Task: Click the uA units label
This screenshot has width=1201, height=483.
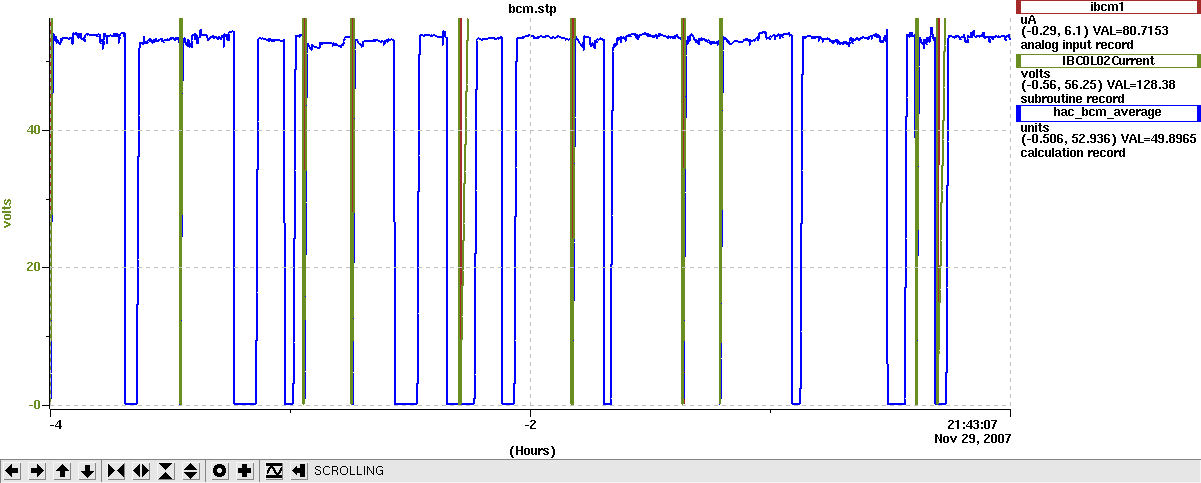Action: click(1028, 20)
